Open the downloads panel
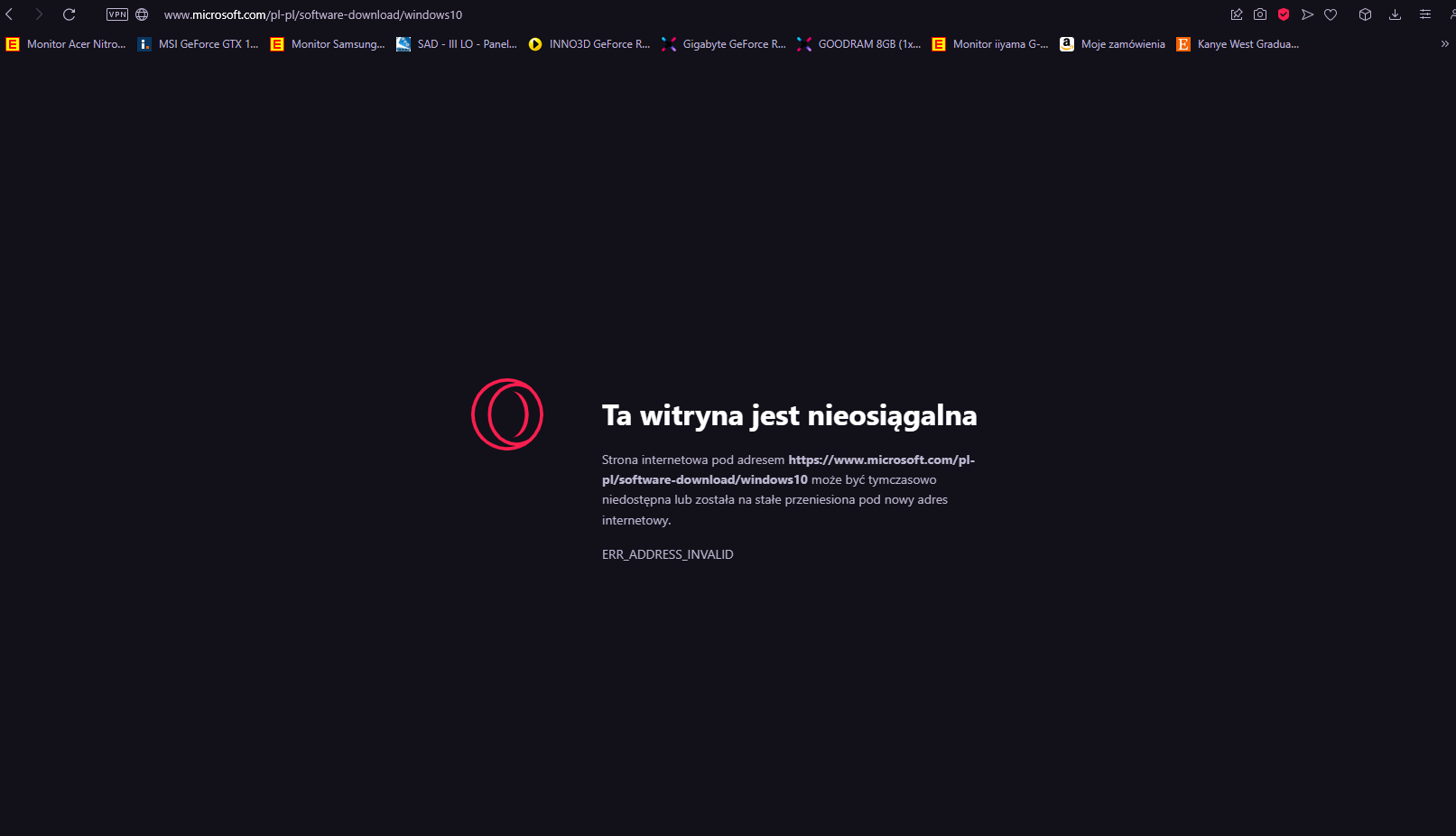Image resolution: width=1456 pixels, height=836 pixels. coord(1395,14)
